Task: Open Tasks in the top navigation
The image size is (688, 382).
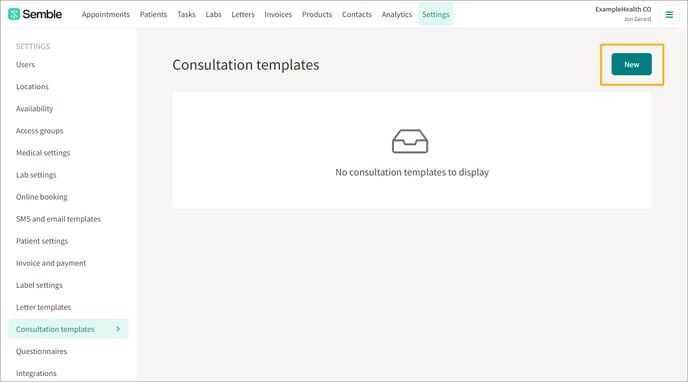Action: [x=186, y=14]
